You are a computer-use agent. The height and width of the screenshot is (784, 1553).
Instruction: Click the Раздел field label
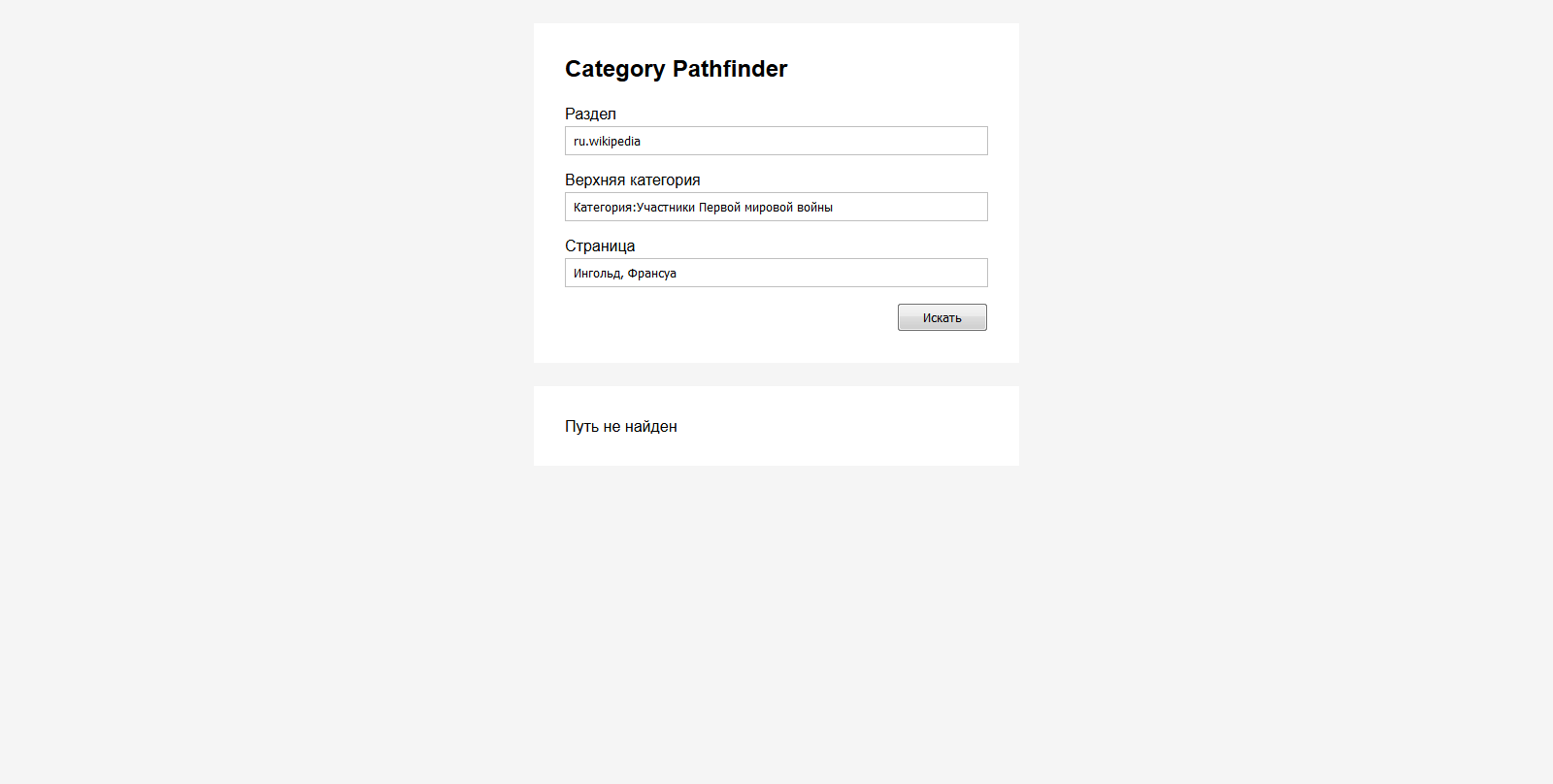click(590, 114)
